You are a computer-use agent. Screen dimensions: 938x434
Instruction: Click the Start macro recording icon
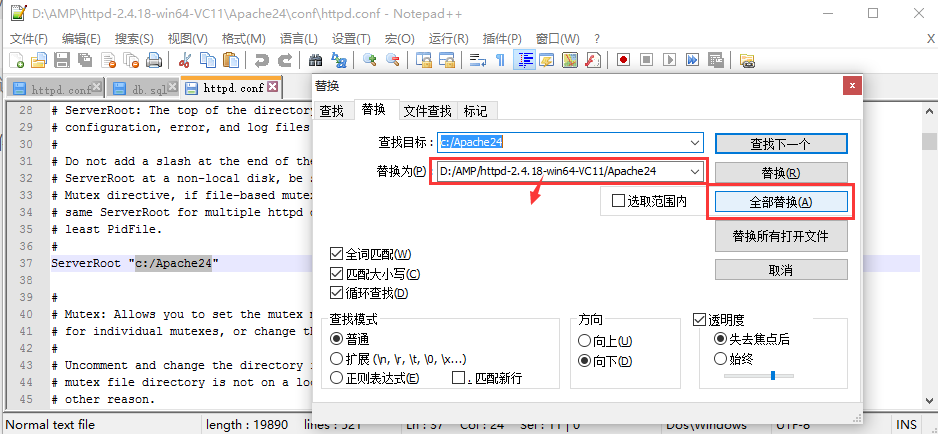[623, 60]
